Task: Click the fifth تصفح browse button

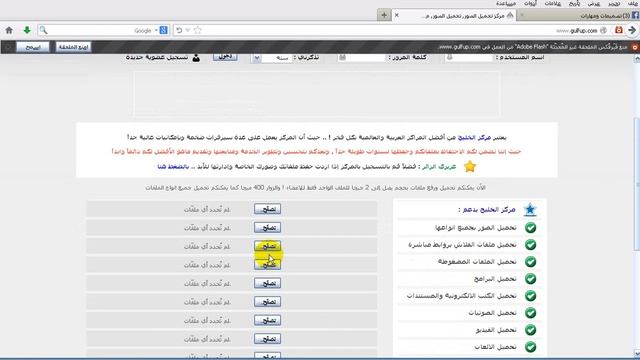Action: [267, 283]
